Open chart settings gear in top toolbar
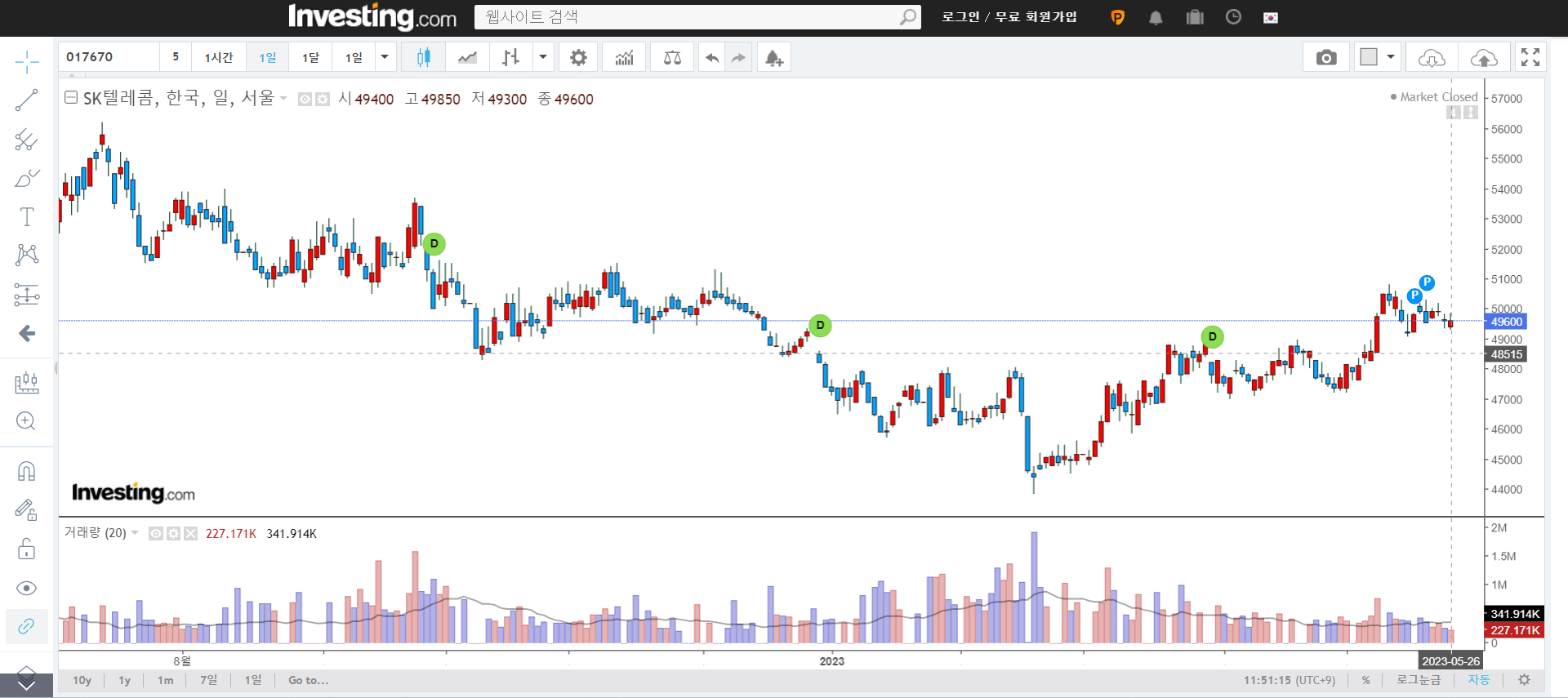The width and height of the screenshot is (1568, 698). [x=578, y=57]
